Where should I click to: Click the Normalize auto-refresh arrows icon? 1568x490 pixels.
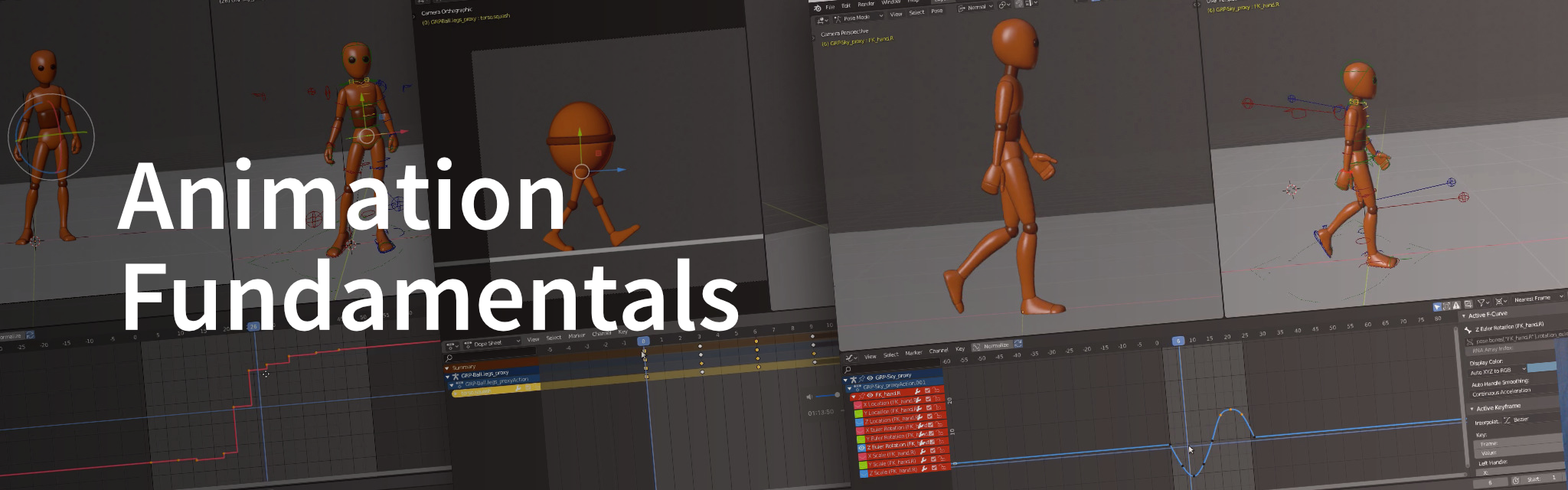tap(1018, 344)
